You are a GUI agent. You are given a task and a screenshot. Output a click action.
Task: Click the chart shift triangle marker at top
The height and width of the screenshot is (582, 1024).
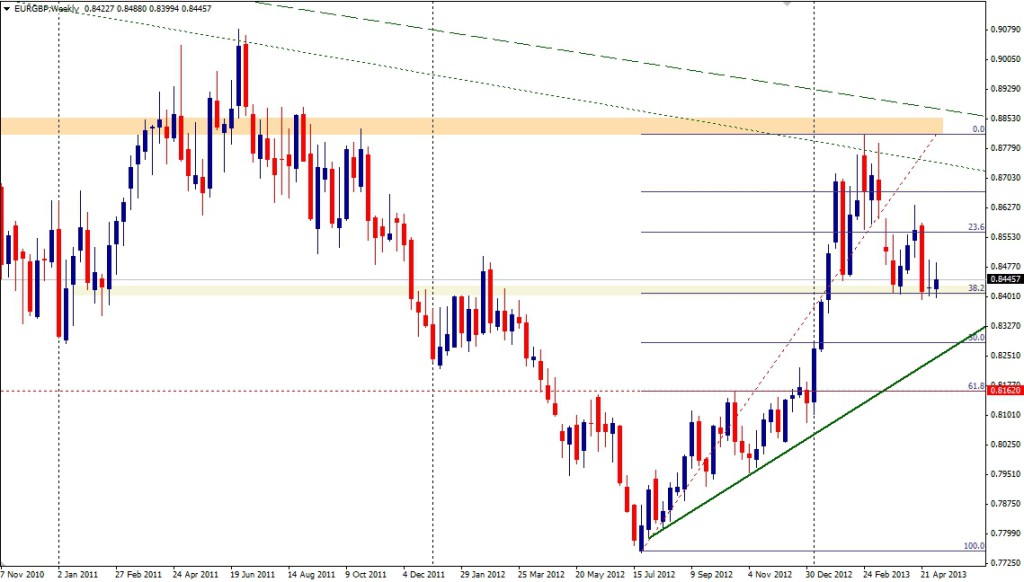point(787,4)
